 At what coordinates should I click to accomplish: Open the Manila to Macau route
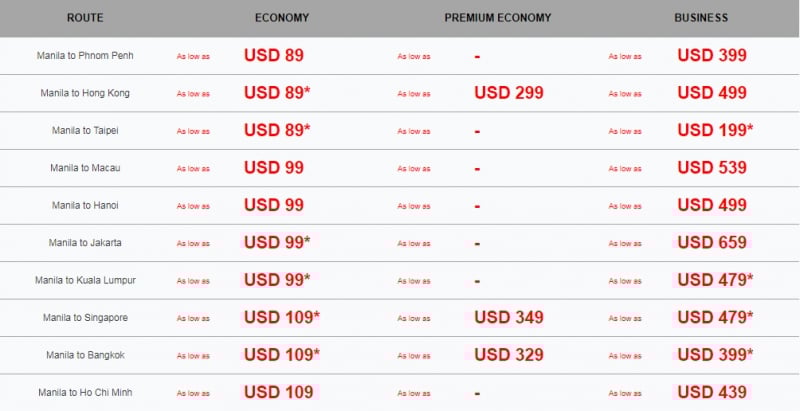tap(85, 168)
